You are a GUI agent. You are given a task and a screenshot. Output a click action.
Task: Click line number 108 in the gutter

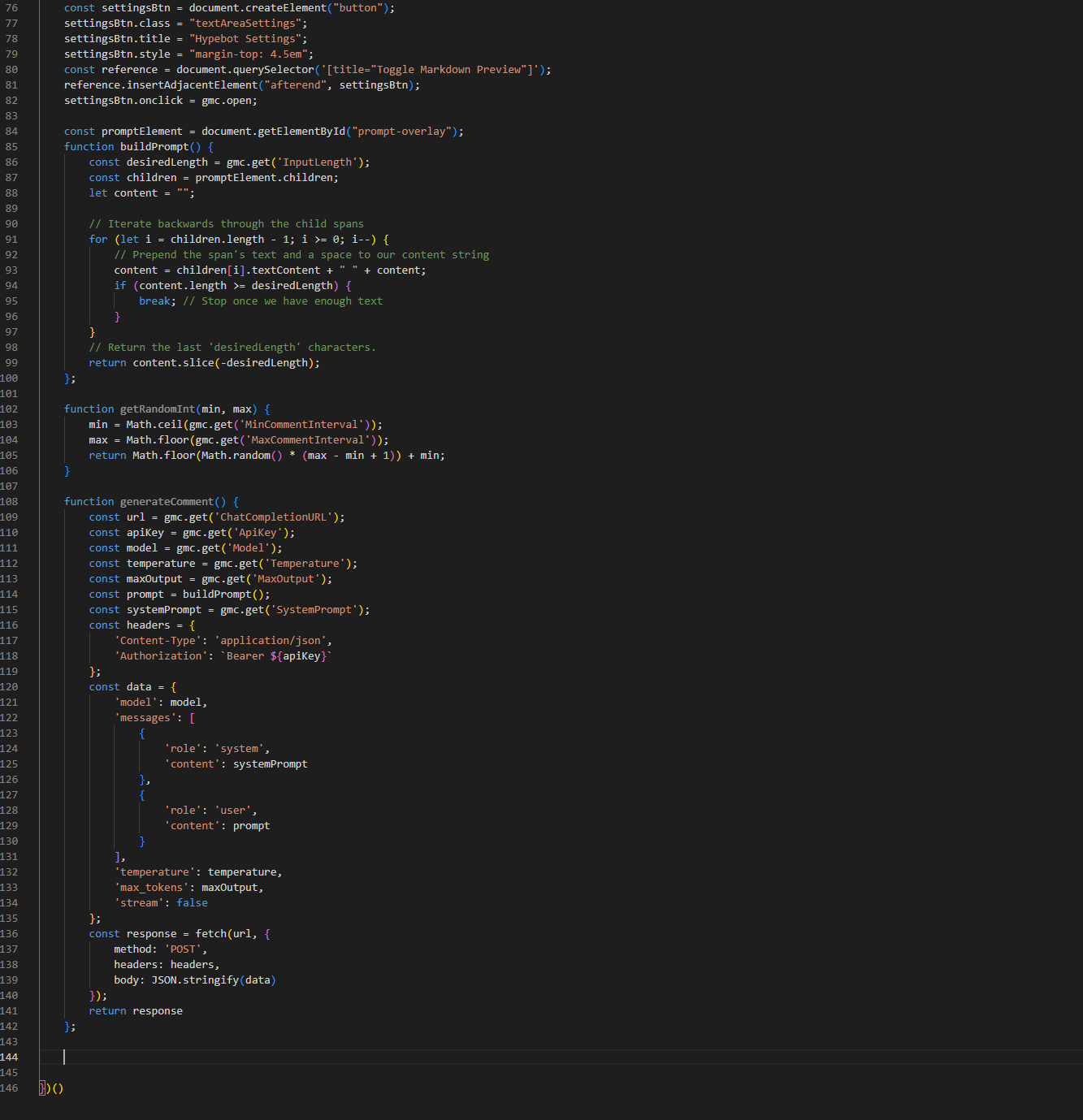point(9,502)
